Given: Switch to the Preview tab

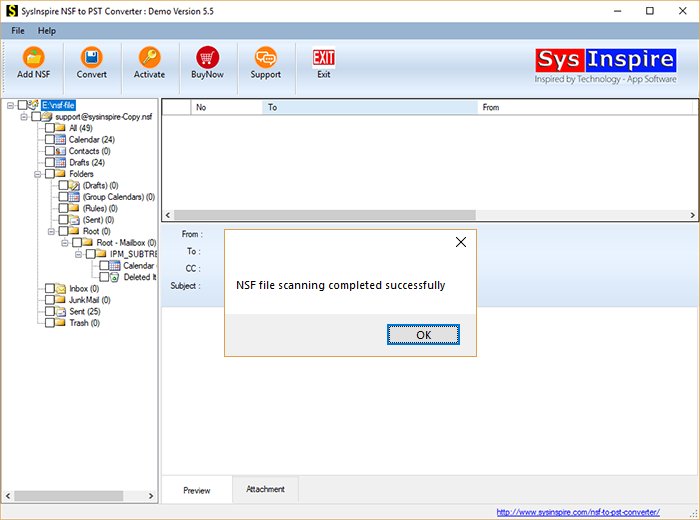Looking at the screenshot, I should coord(197,490).
